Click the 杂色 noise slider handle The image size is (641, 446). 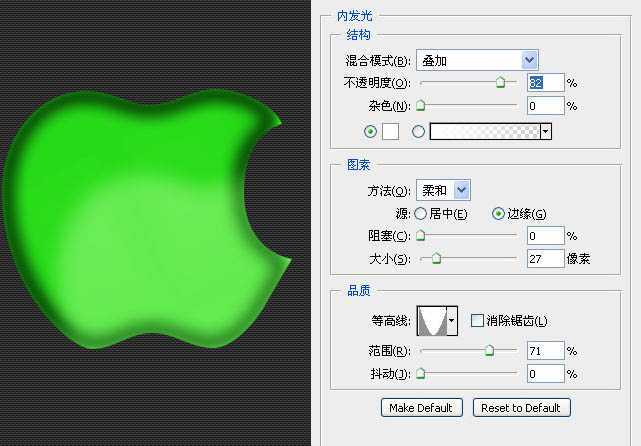pyautogui.click(x=421, y=106)
